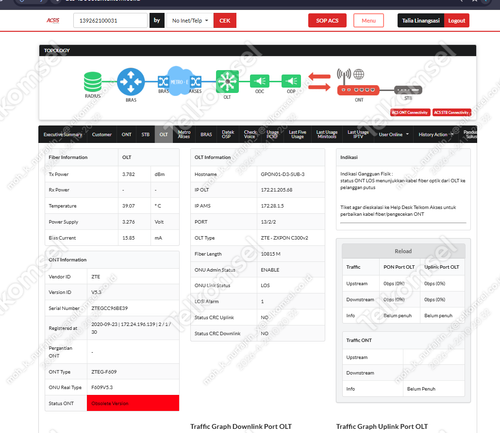Click the ACS ONT Connectivity button
The image size is (500, 433).
click(410, 112)
